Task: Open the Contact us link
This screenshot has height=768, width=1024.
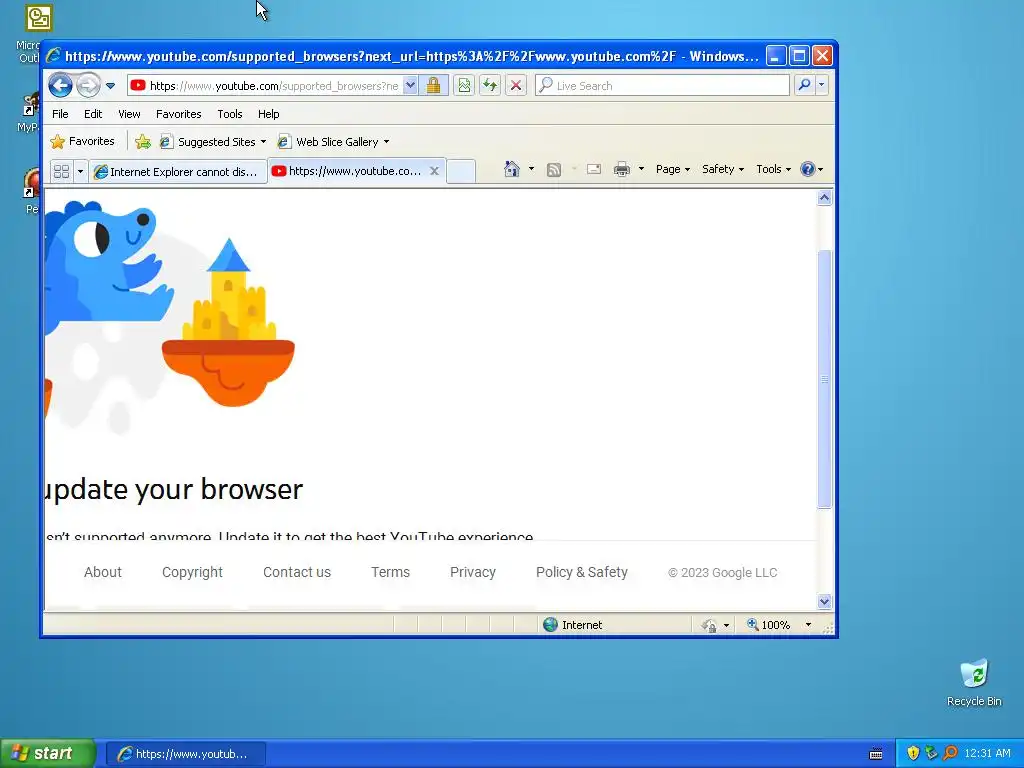Action: [296, 572]
